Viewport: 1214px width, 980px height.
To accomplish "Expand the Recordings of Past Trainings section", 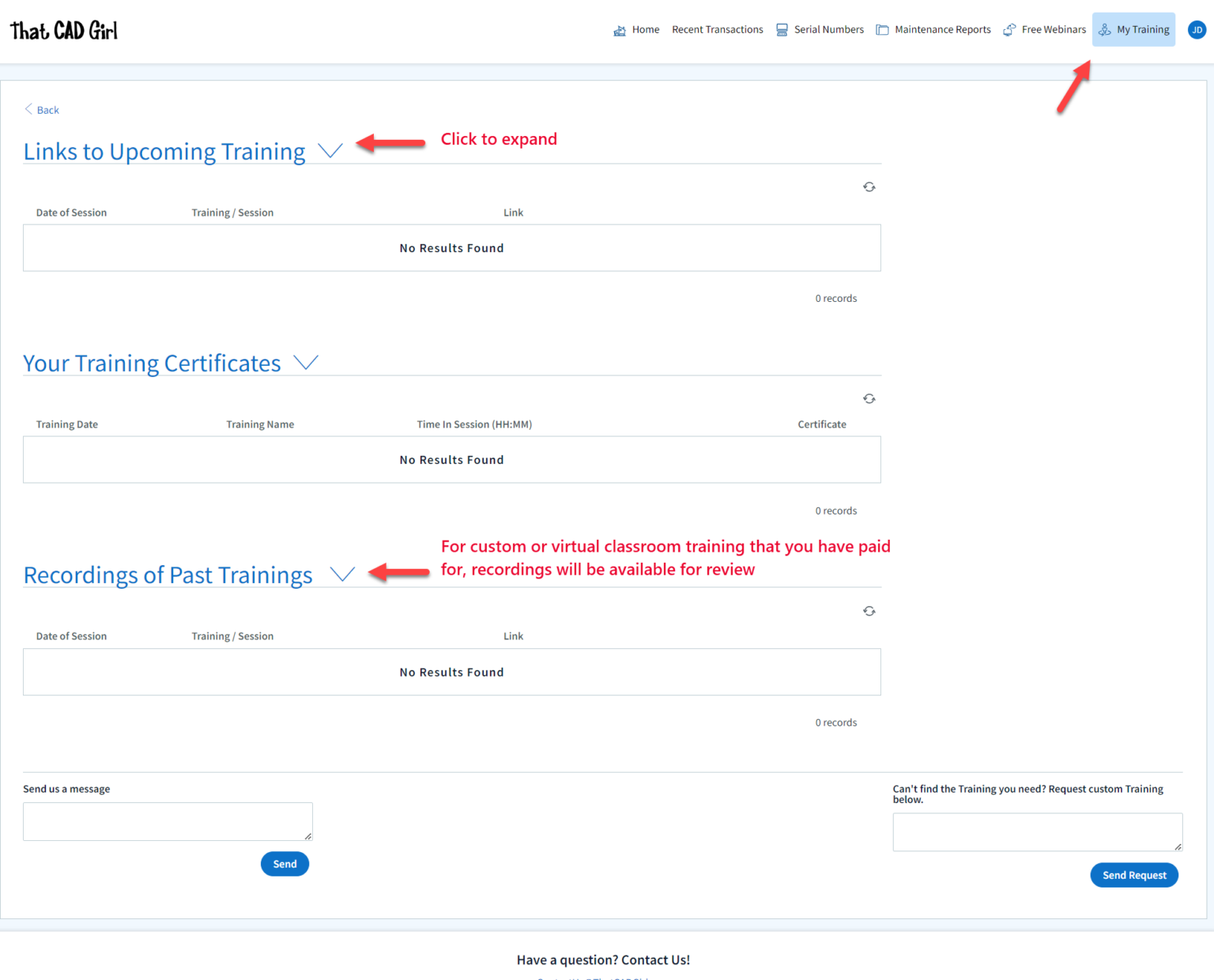I will [342, 574].
